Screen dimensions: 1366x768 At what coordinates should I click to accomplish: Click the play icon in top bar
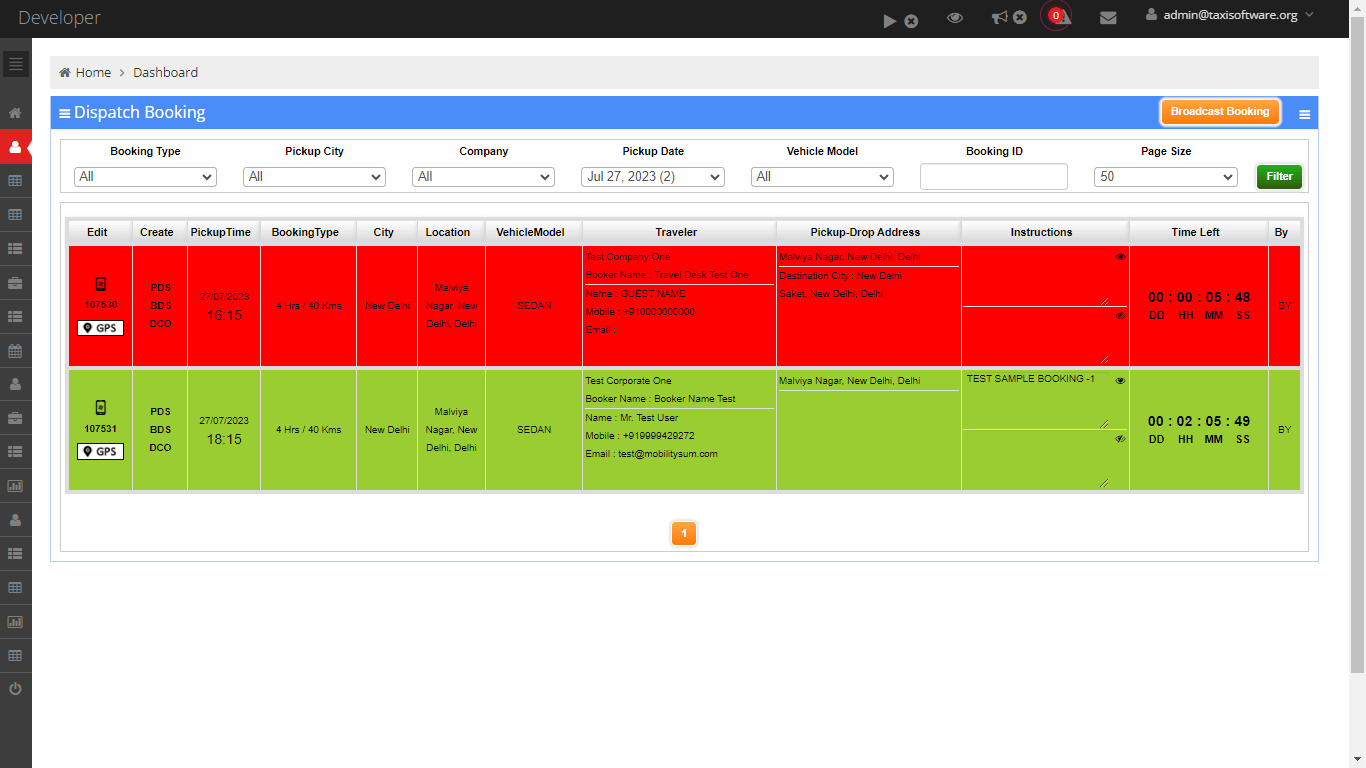pos(890,20)
